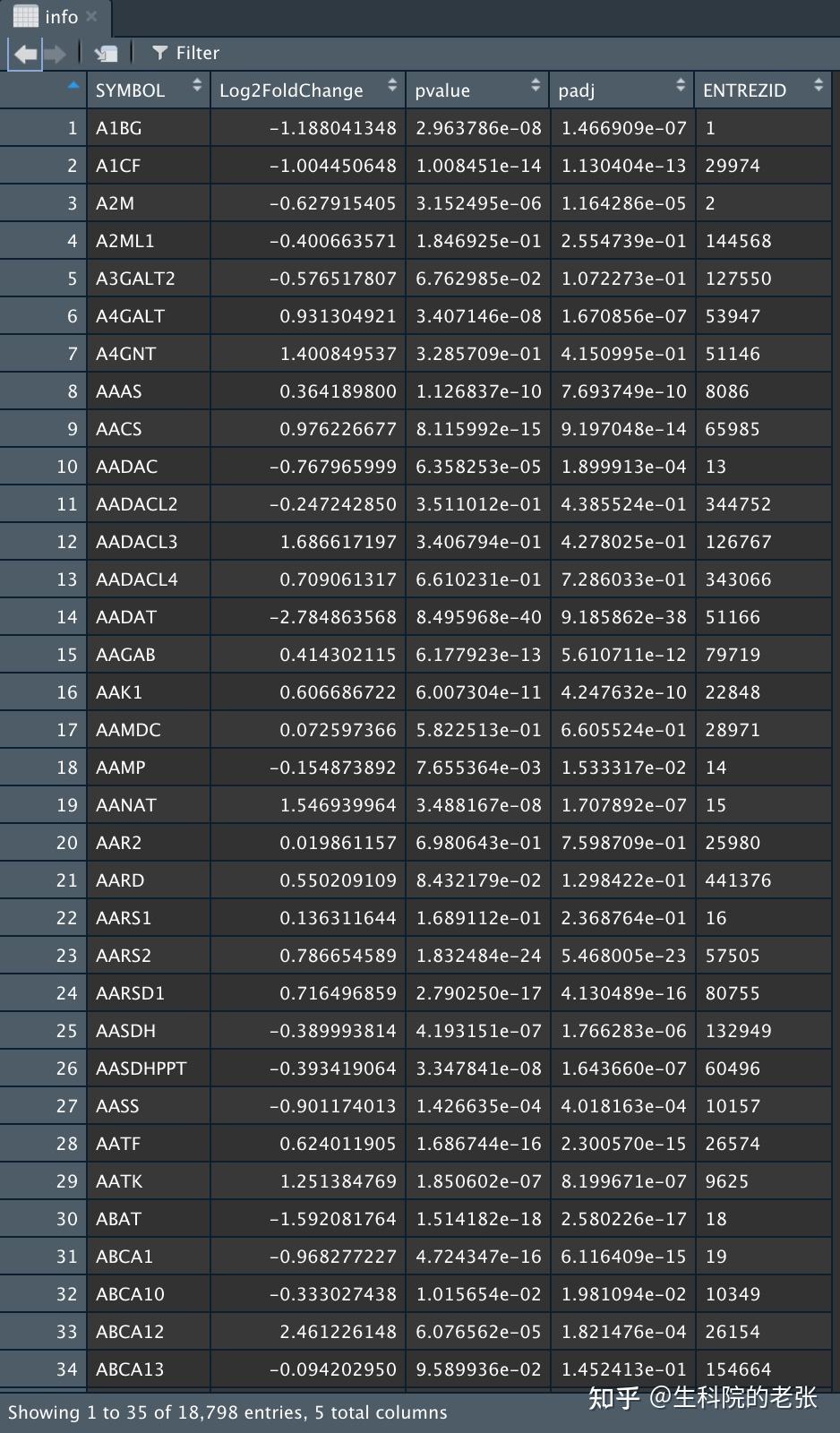Screen dimensions: 840x1433
Task: Sort by the pvalue column arrows
Action: coord(536,87)
